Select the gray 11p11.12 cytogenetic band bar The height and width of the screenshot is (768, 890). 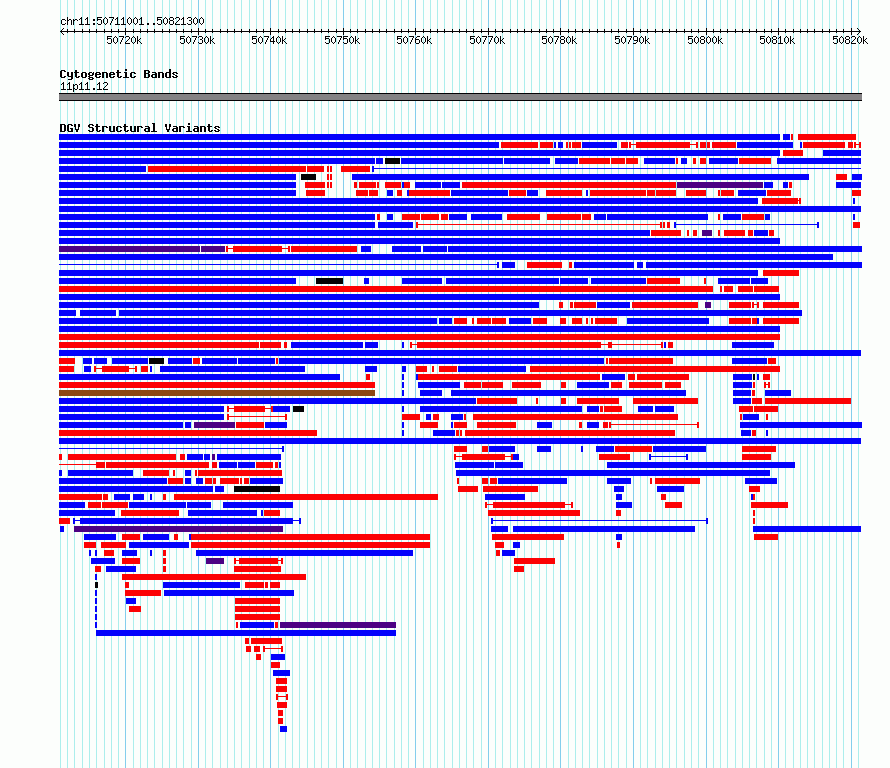[460, 97]
